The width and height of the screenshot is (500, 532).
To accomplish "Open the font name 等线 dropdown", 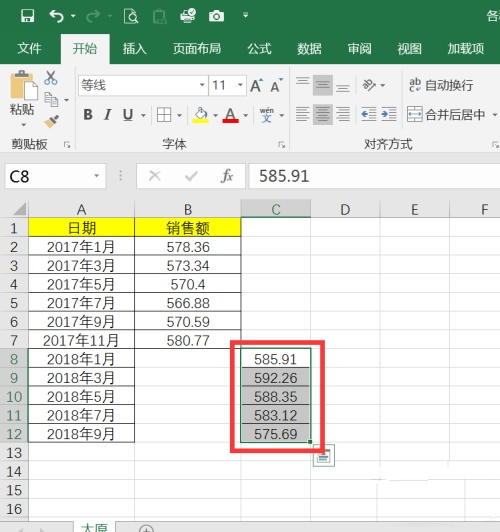I will (202, 85).
